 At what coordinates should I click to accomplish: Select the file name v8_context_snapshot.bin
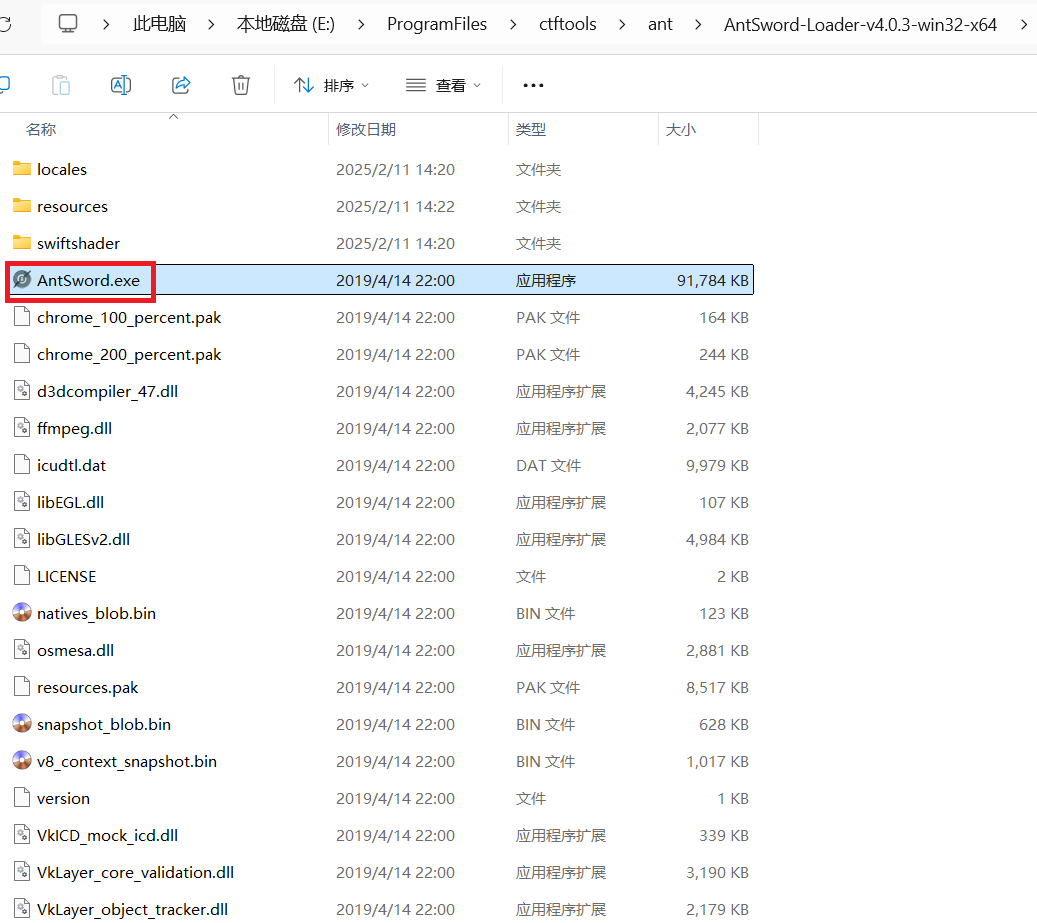126,762
